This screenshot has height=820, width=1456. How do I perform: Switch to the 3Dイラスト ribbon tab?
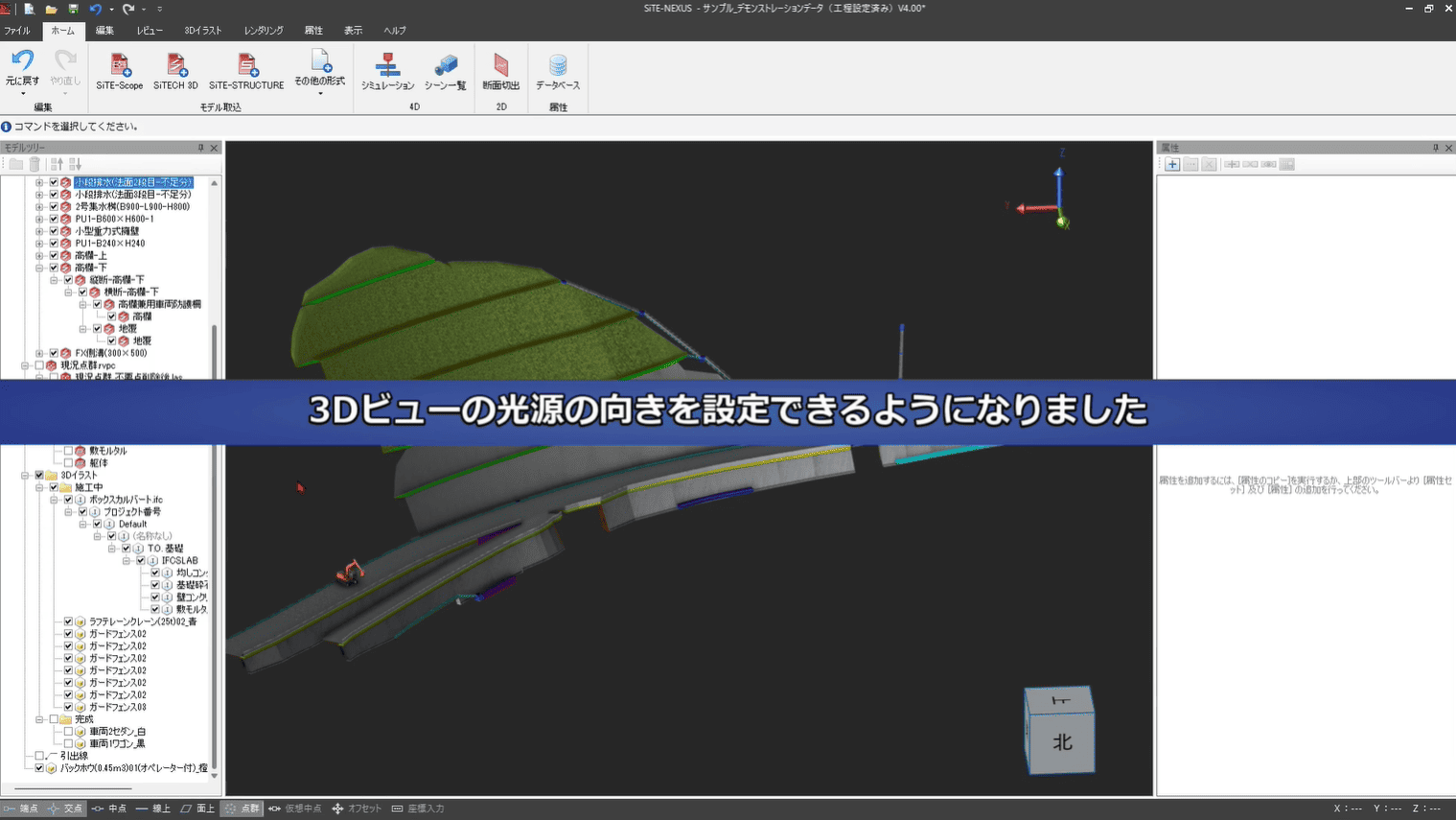[202, 31]
